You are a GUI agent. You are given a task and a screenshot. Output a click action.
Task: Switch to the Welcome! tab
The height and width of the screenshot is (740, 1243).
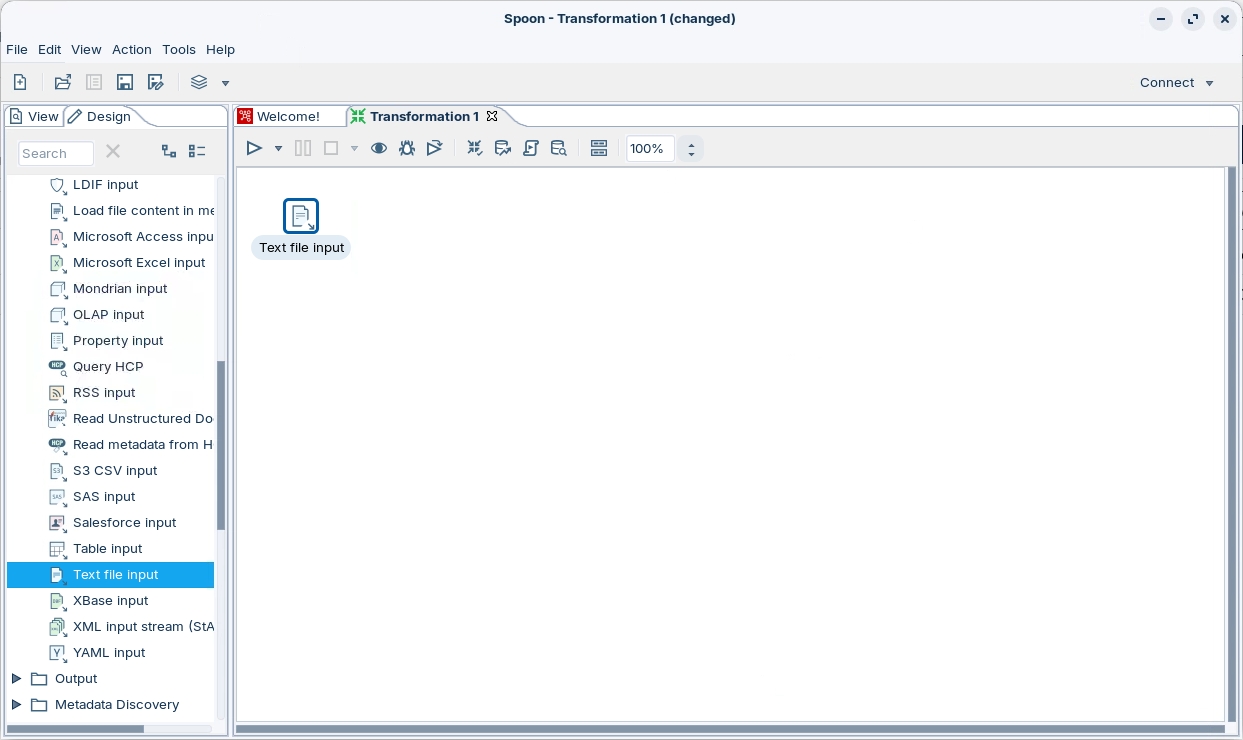288,116
